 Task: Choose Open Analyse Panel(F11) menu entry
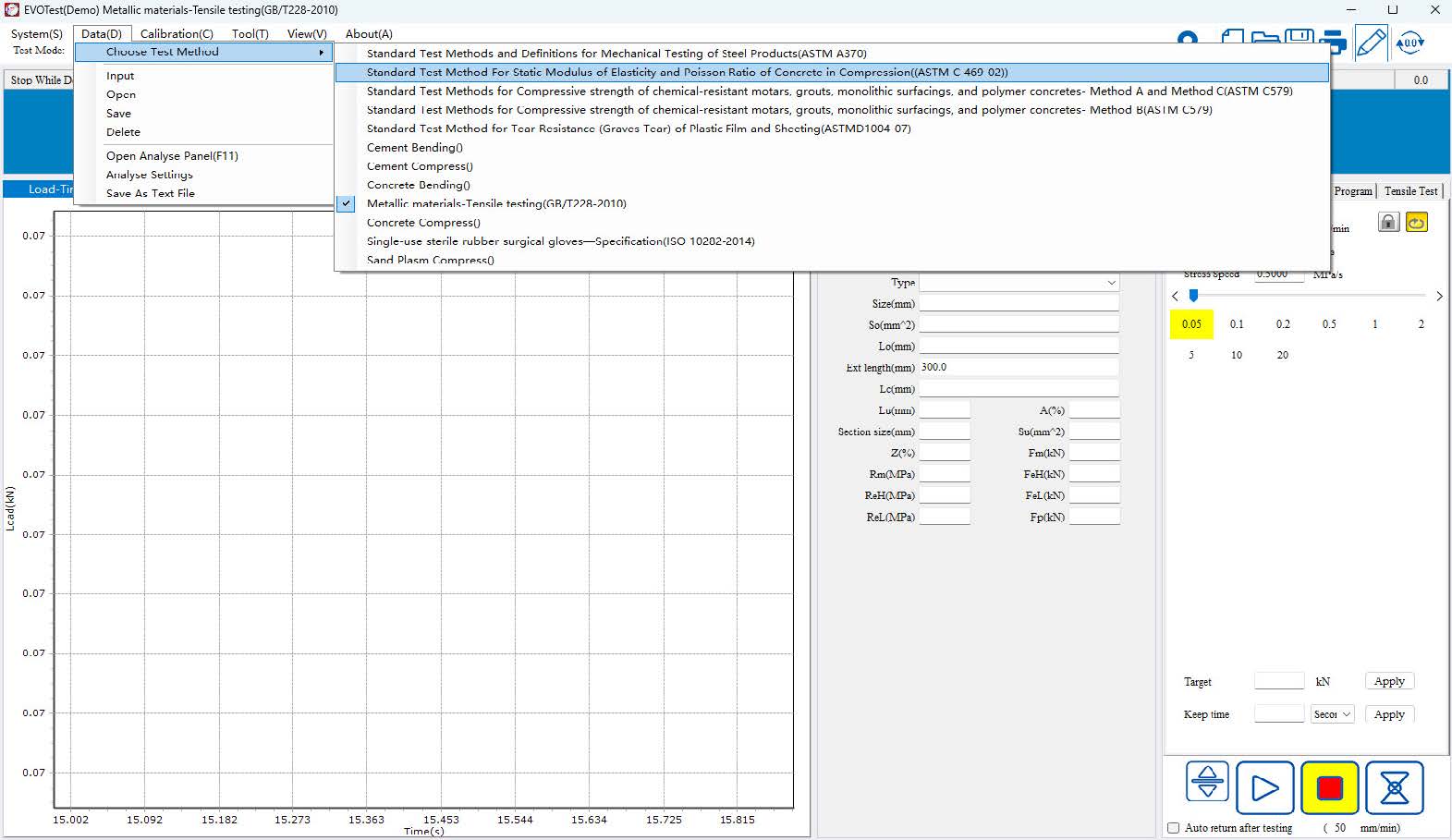coord(172,156)
